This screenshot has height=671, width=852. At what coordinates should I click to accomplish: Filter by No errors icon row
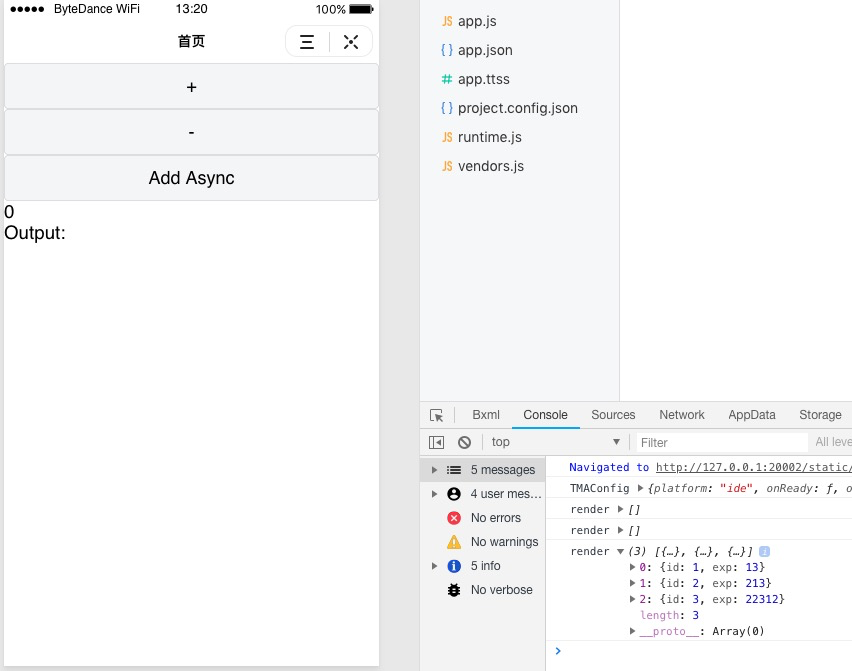[483, 518]
